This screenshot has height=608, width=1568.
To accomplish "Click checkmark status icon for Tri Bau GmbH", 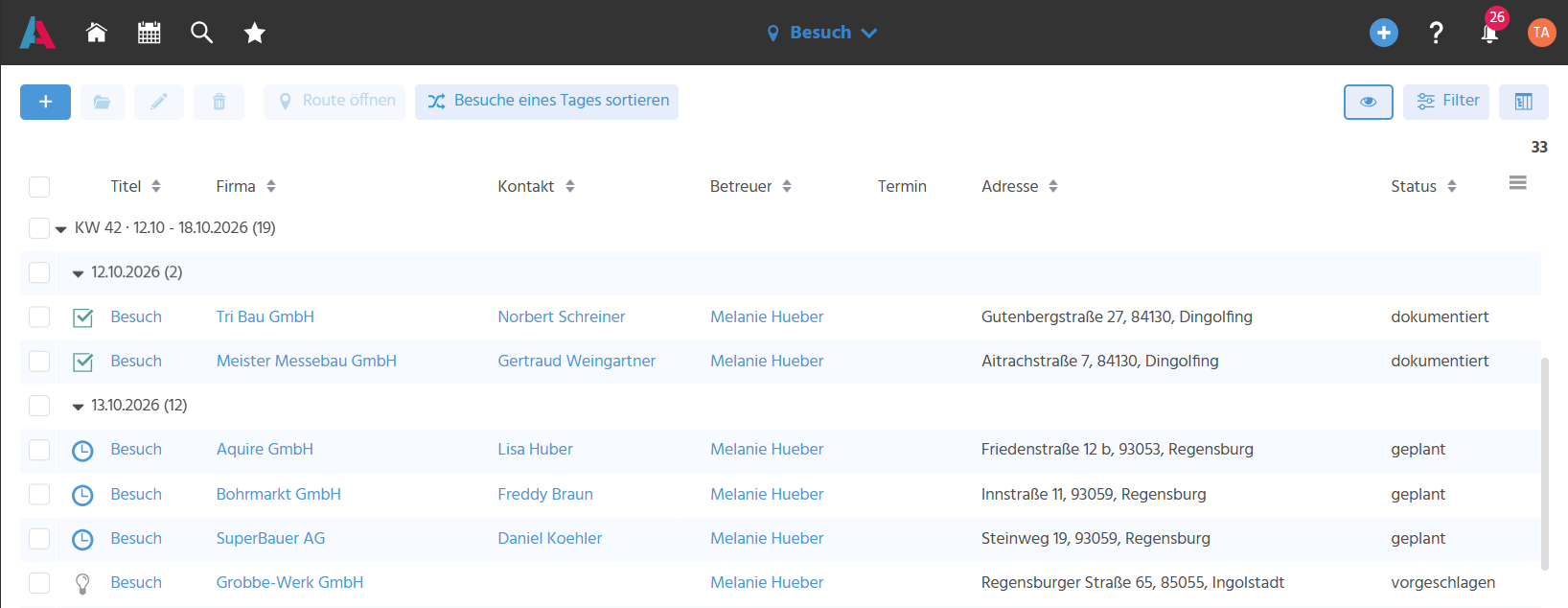I will coord(83,317).
